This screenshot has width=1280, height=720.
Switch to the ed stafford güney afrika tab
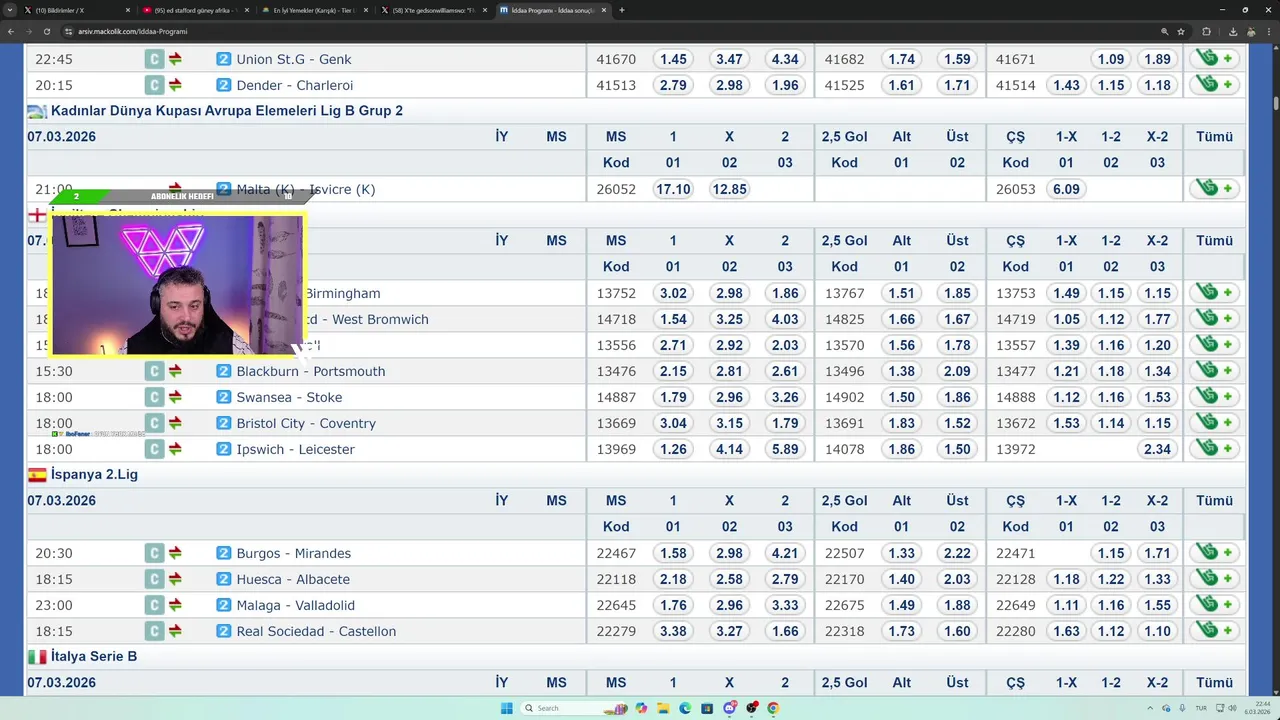(x=195, y=10)
